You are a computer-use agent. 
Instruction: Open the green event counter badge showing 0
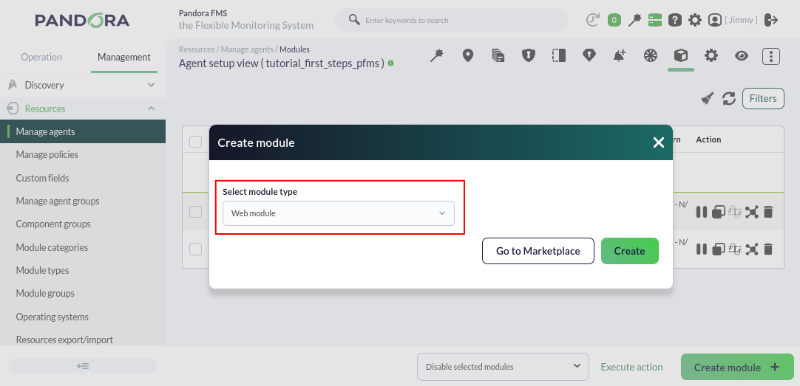tap(614, 20)
